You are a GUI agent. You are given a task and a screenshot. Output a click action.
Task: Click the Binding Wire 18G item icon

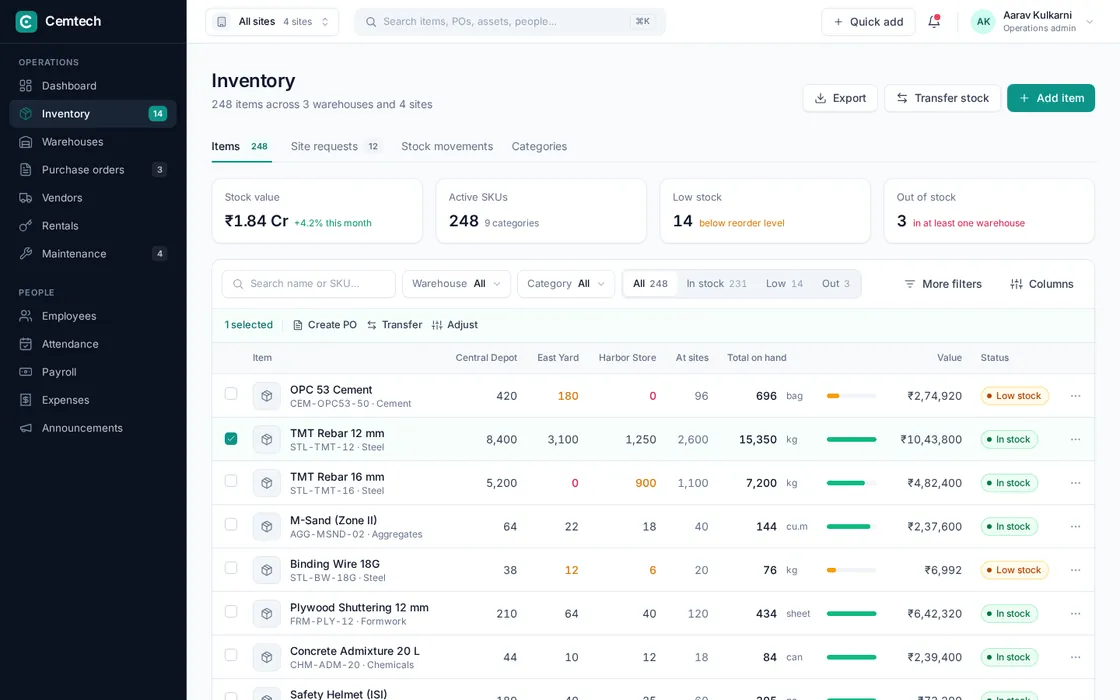click(x=266, y=570)
